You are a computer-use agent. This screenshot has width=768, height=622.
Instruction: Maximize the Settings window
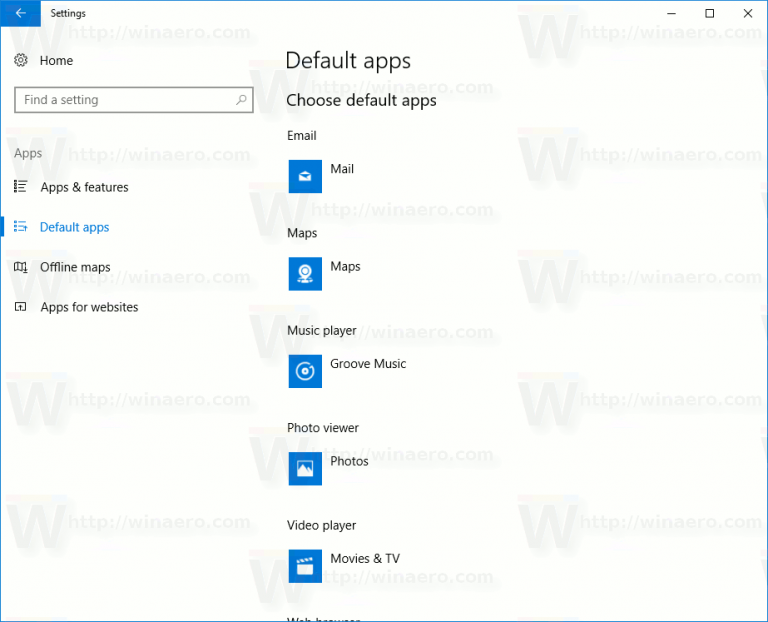709,13
